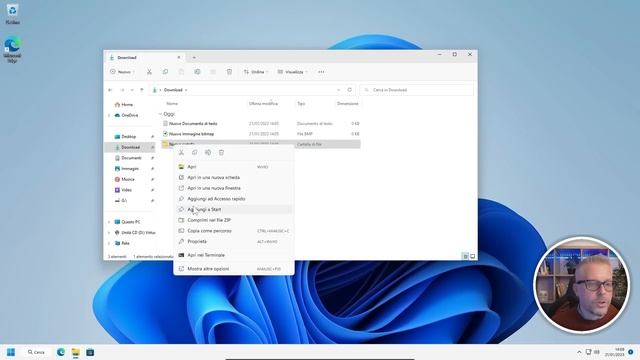Click the File Explorer taskbar icon
The width and height of the screenshot is (640, 360).
click(76, 352)
